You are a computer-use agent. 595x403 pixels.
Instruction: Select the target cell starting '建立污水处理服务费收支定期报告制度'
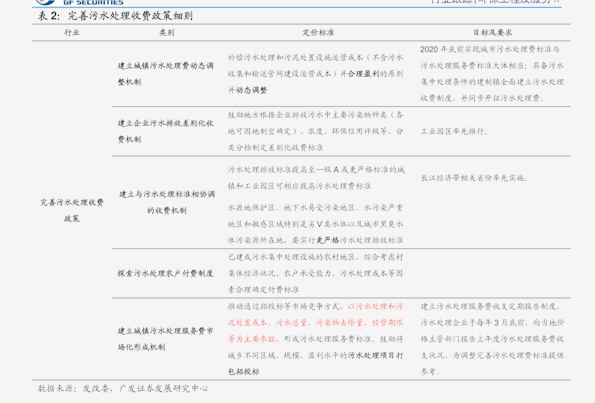click(x=493, y=339)
